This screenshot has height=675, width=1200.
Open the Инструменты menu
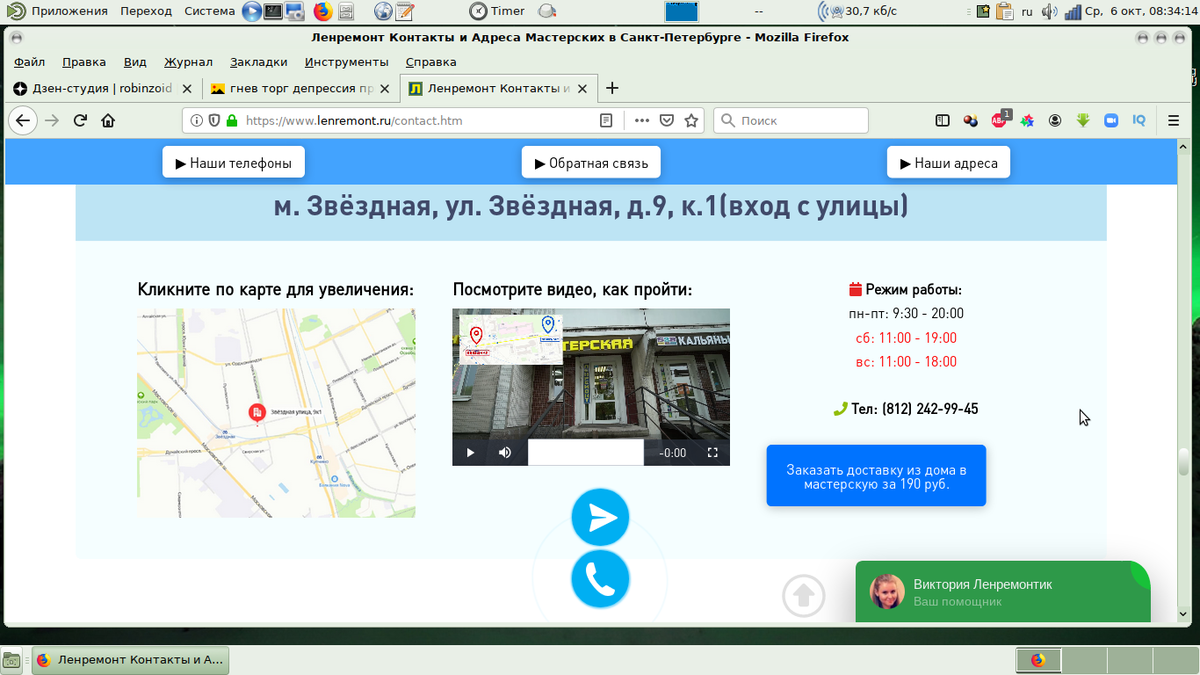pos(347,62)
